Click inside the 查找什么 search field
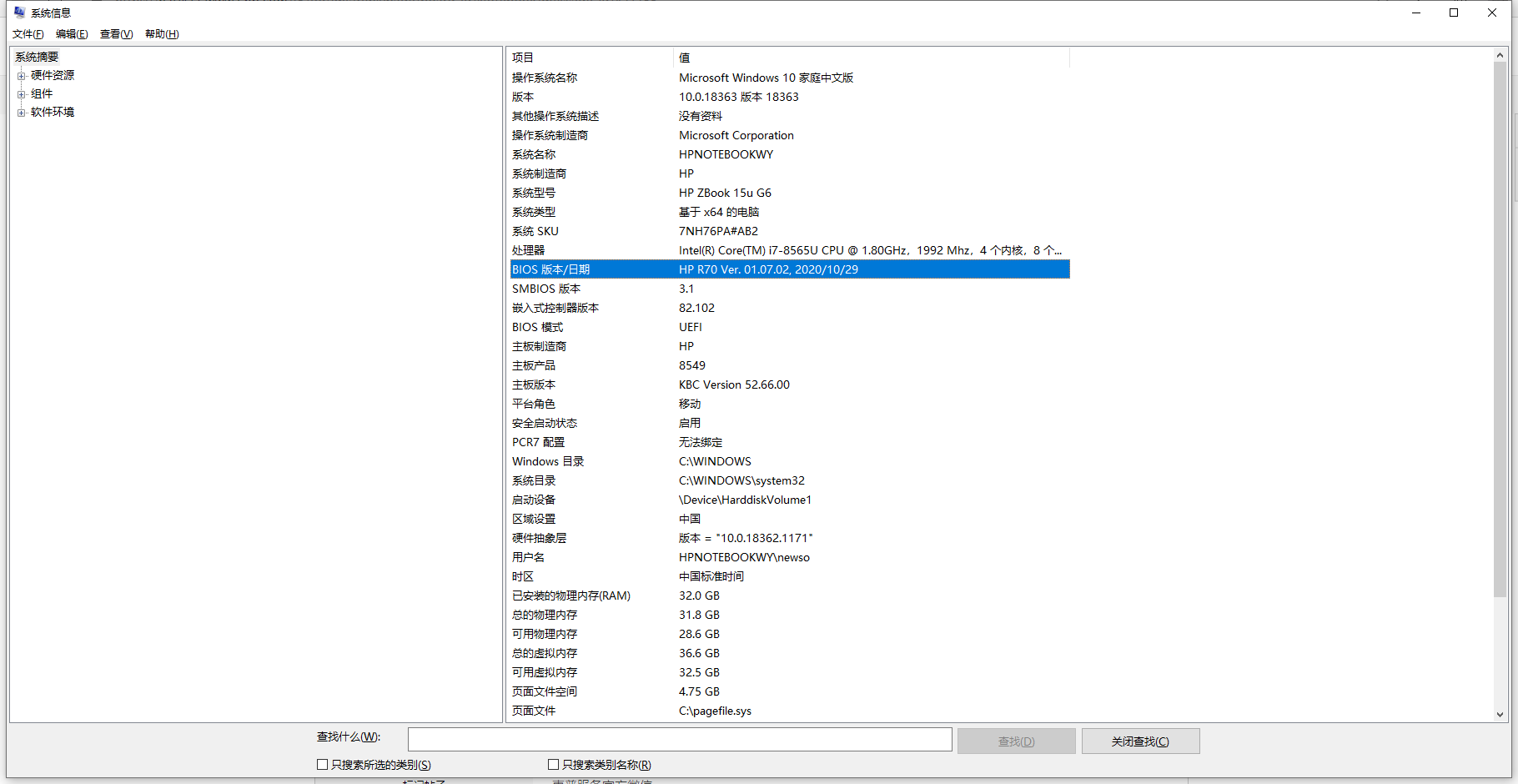The height and width of the screenshot is (784, 1518). coord(678,739)
